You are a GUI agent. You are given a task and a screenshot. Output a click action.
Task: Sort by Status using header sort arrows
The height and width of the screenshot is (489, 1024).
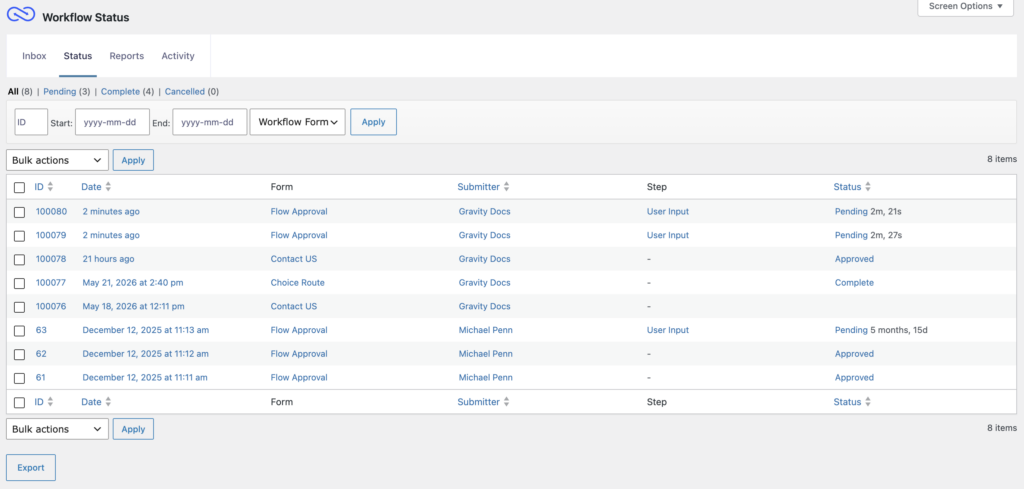click(868, 187)
